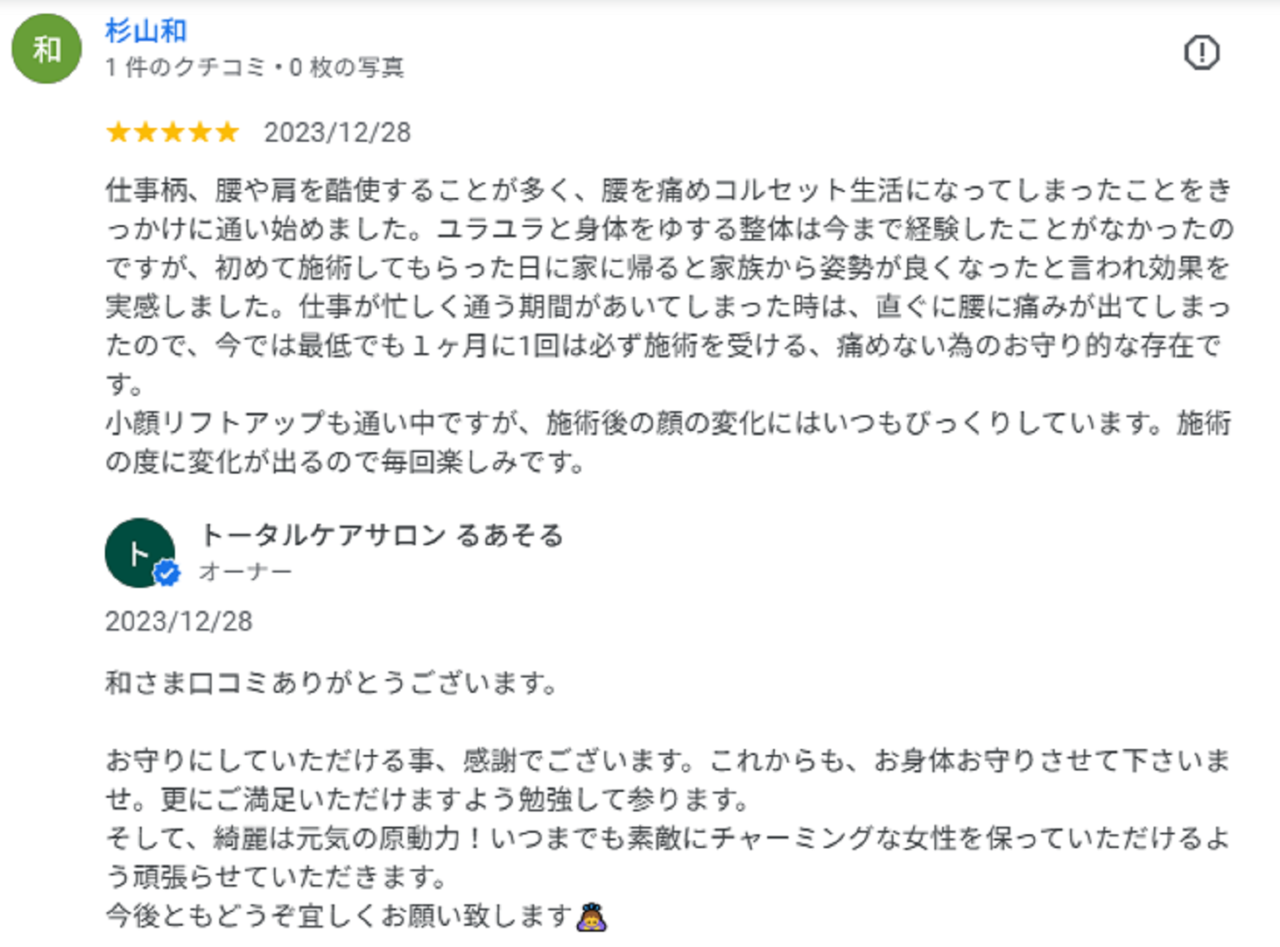1280x947 pixels.
Task: Click the third yellow rating star
Action: point(173,132)
